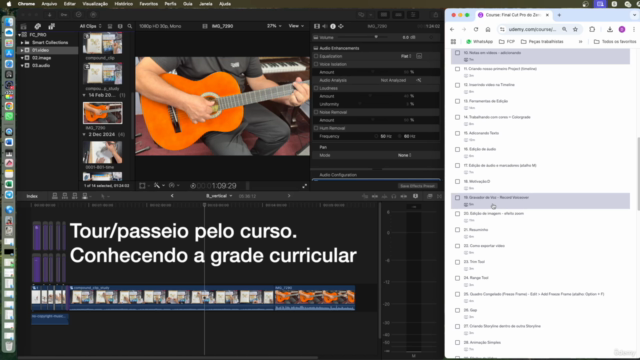Viewport: 640px width, 360px height.
Task: Click the browser search magnifier icon
Action: 130,26
